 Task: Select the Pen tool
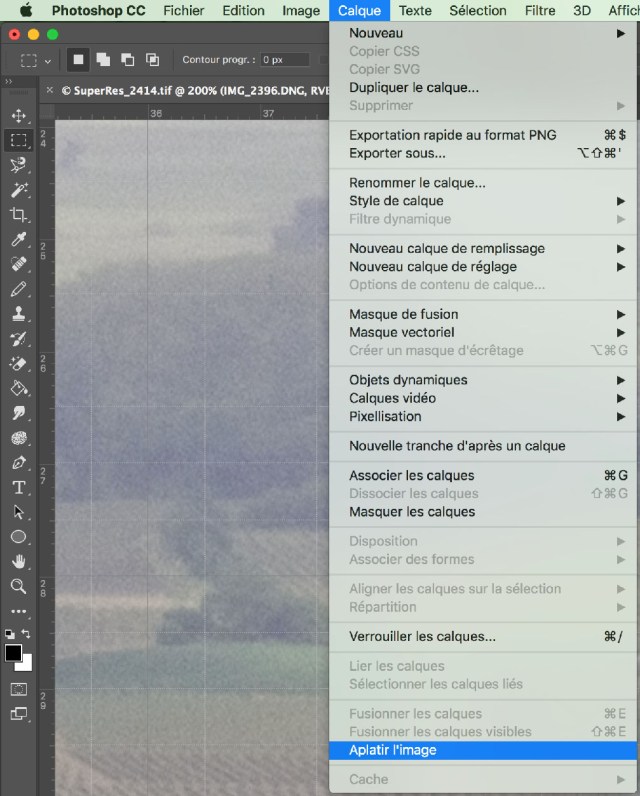point(18,463)
